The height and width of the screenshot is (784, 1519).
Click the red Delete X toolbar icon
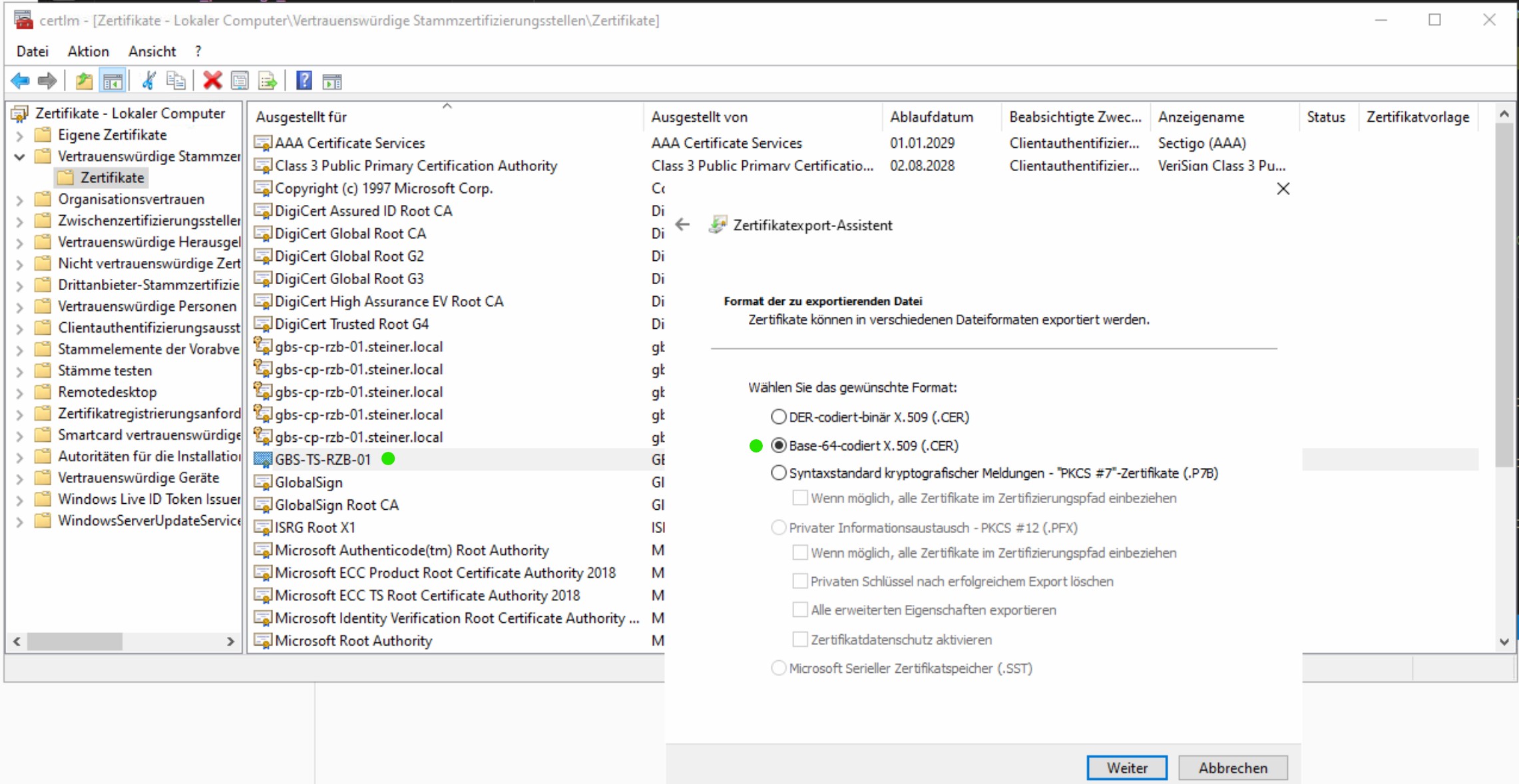212,81
